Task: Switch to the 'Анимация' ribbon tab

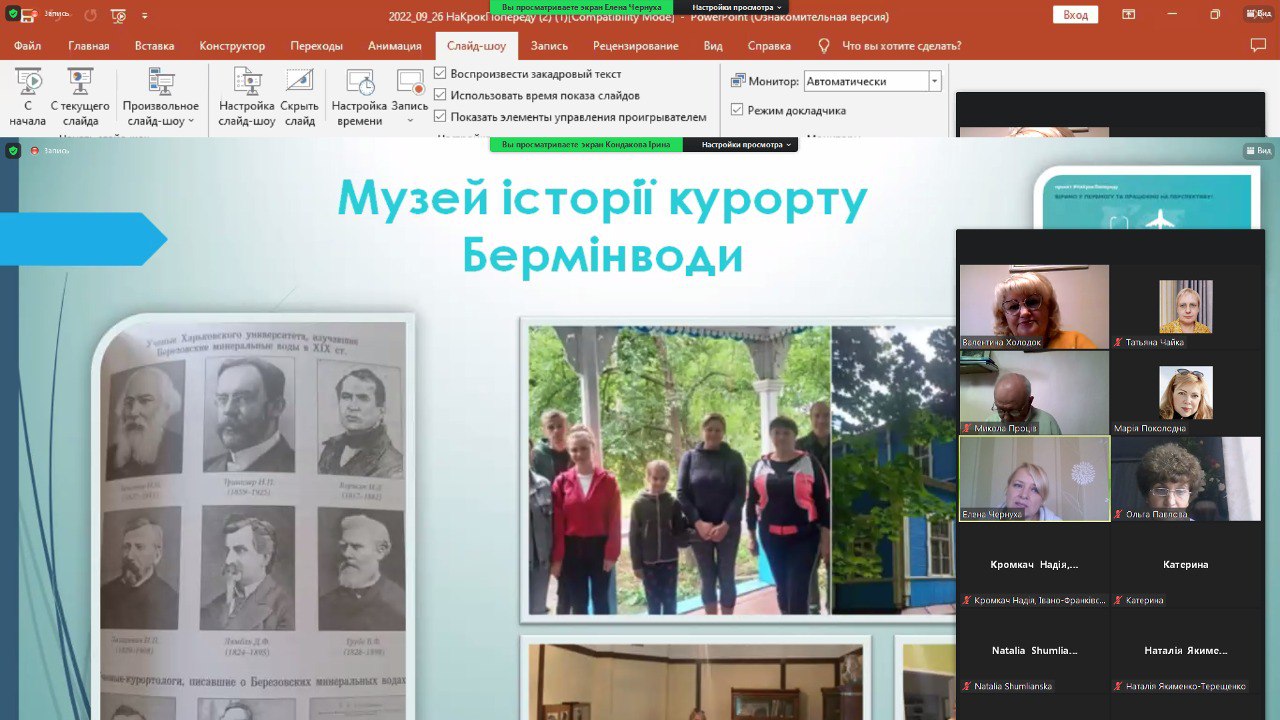Action: click(394, 46)
